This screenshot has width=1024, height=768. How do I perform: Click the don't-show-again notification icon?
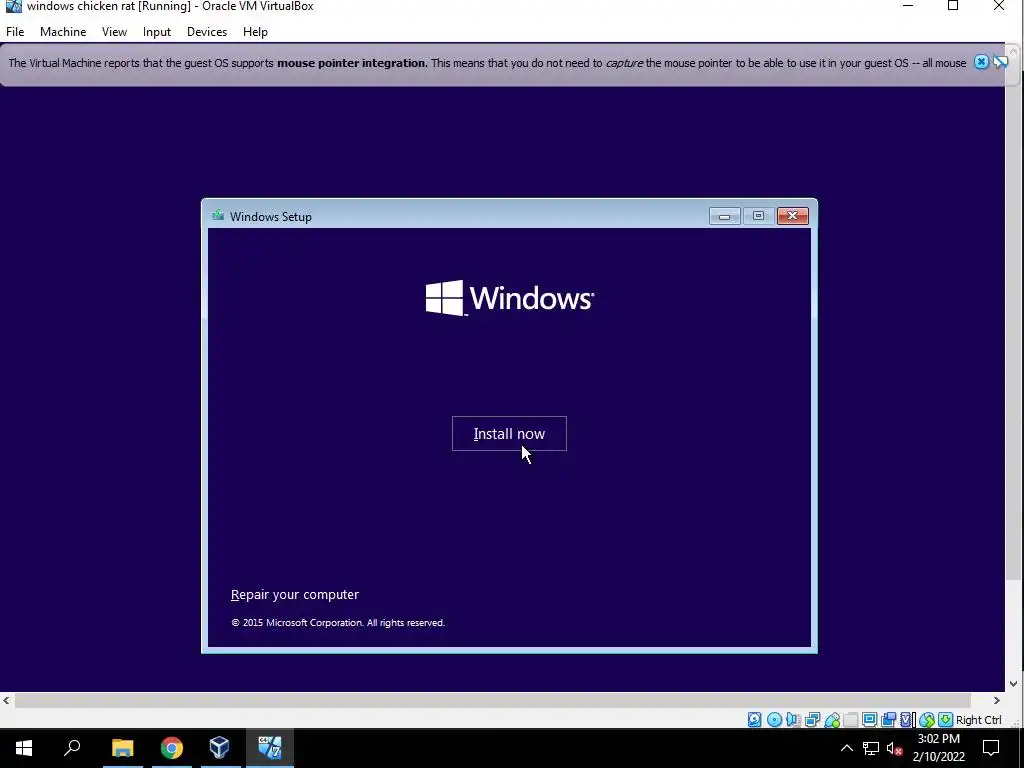1000,62
